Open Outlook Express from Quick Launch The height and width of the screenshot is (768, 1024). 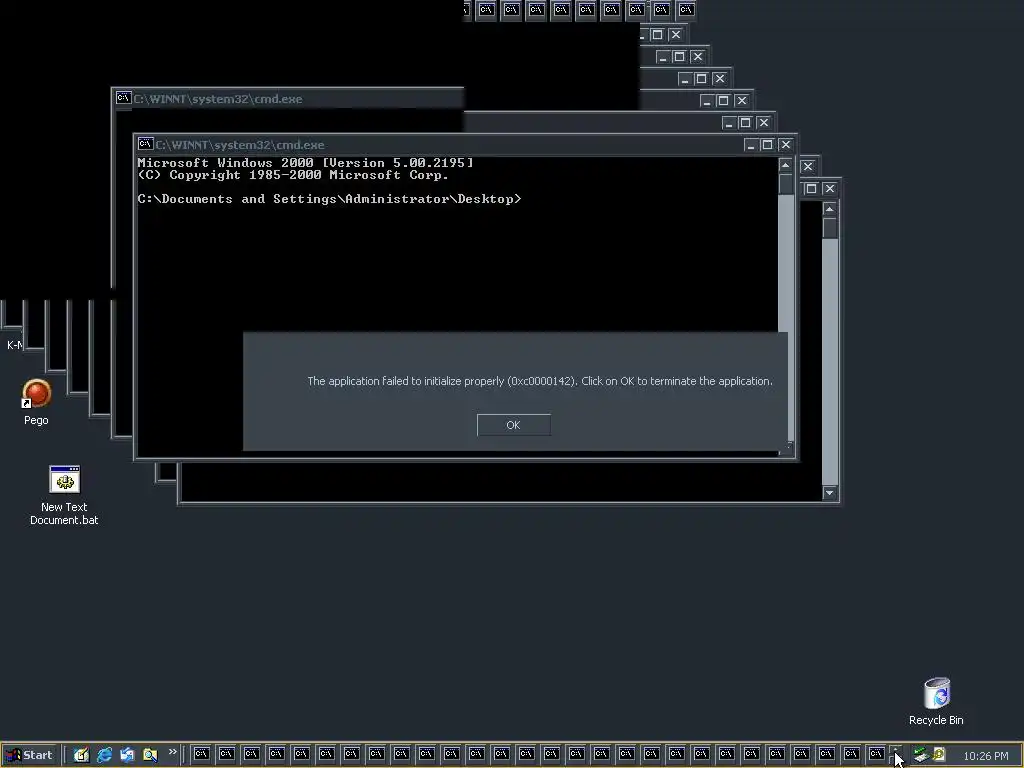pos(127,755)
